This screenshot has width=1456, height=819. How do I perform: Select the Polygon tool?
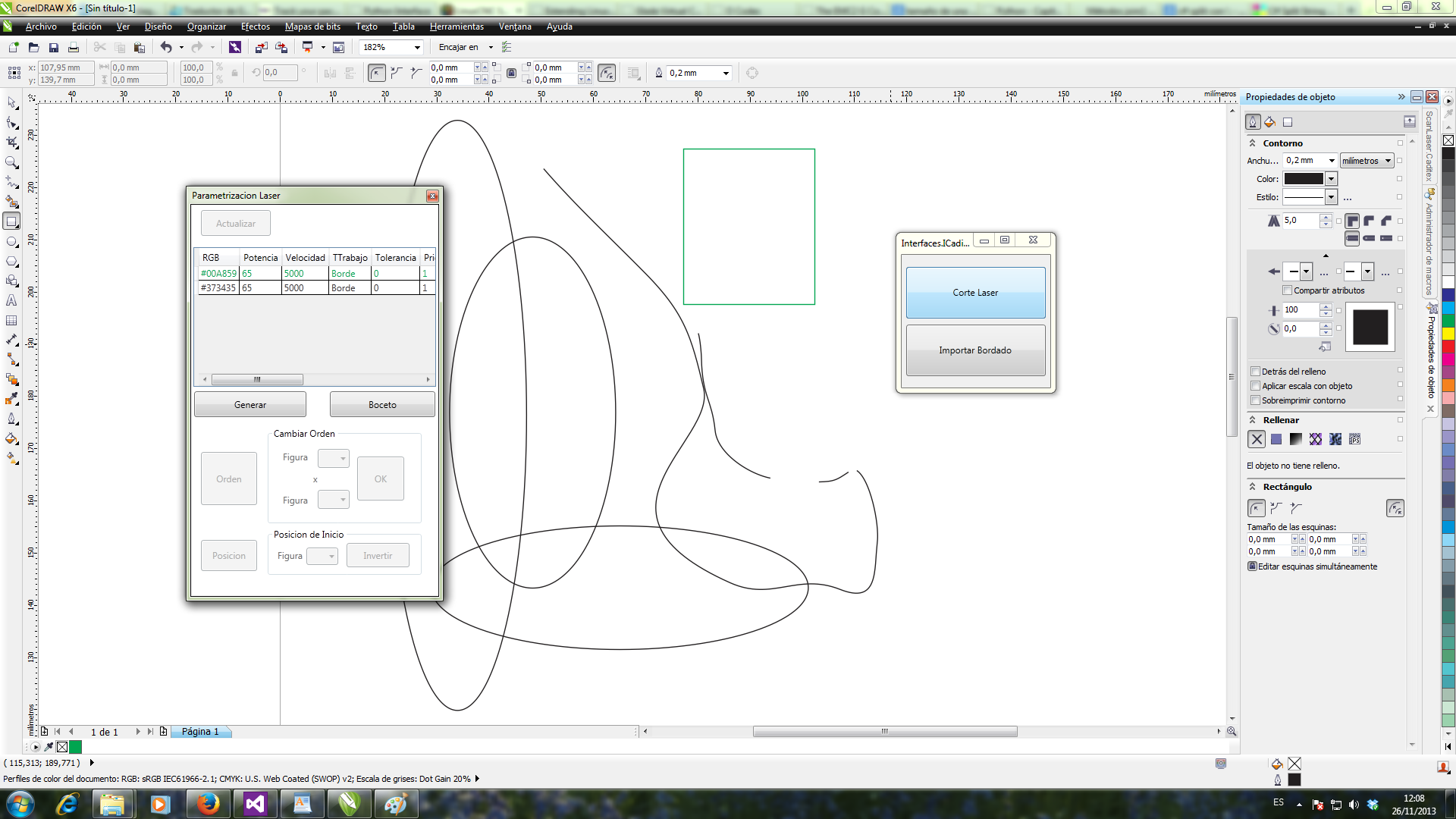[x=12, y=261]
